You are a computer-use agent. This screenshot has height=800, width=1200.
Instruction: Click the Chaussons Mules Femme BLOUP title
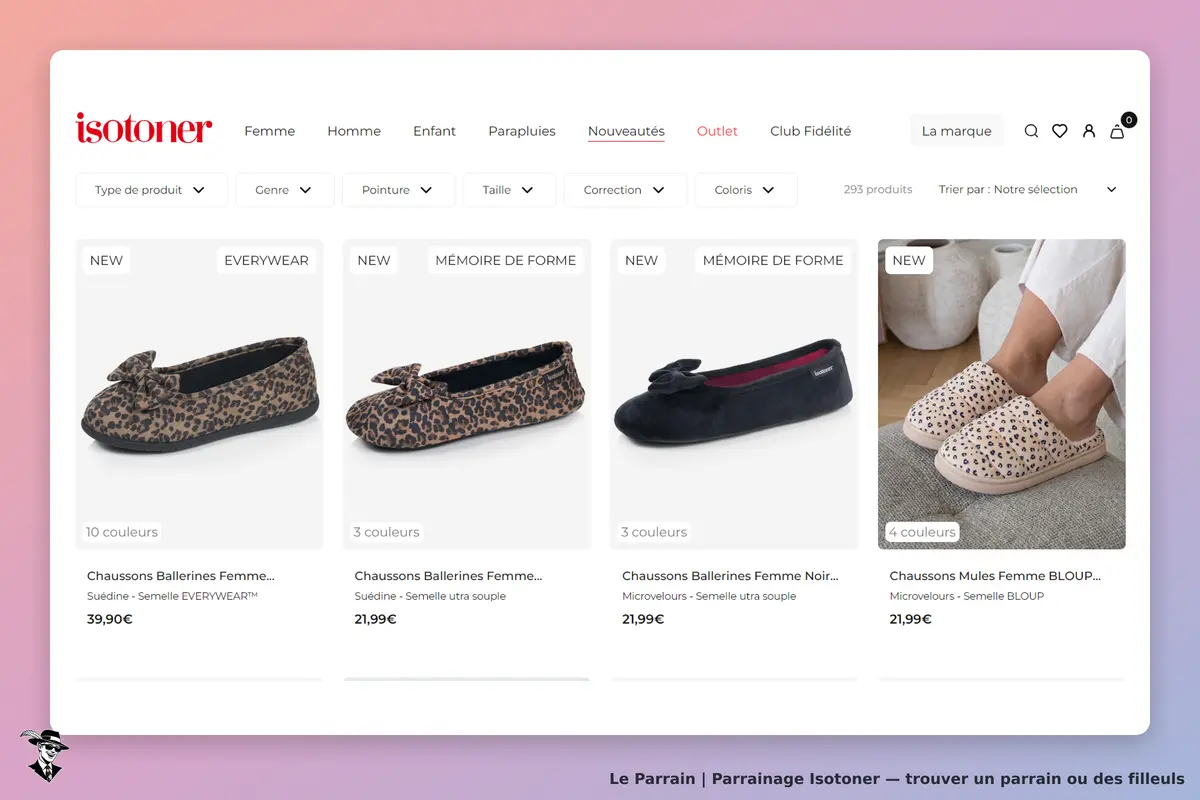pos(995,576)
